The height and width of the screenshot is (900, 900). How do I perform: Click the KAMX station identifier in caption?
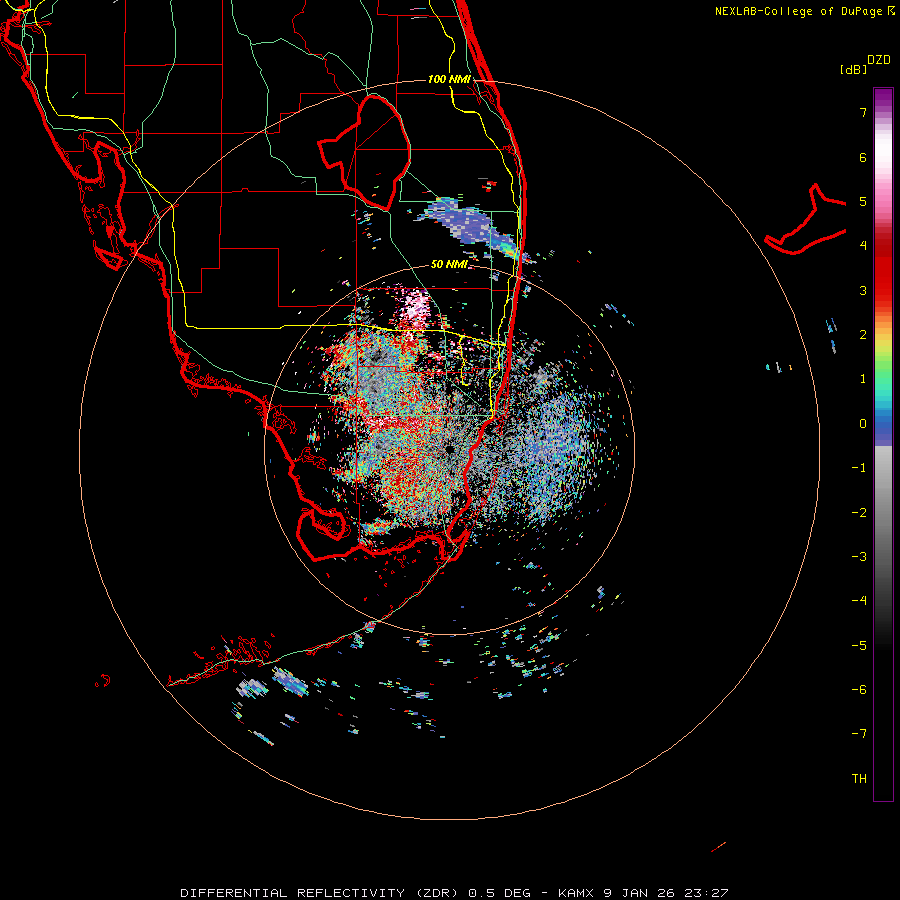[x=577, y=893]
